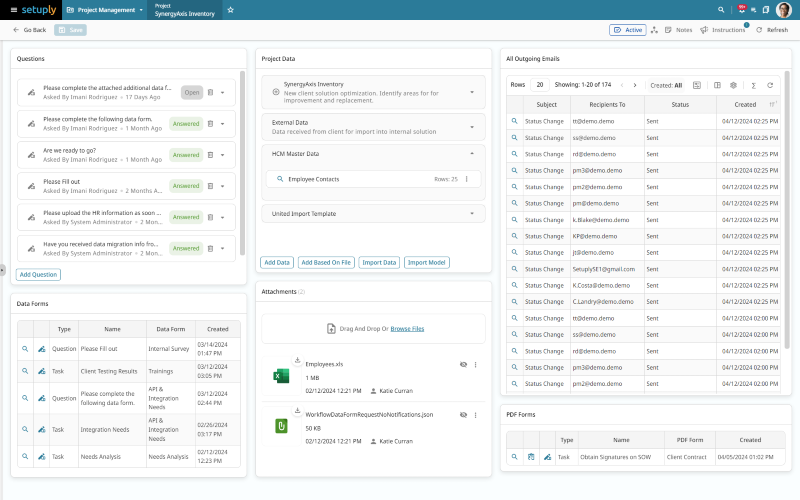Expand the 'Are we ready to go?' question

(x=222, y=155)
